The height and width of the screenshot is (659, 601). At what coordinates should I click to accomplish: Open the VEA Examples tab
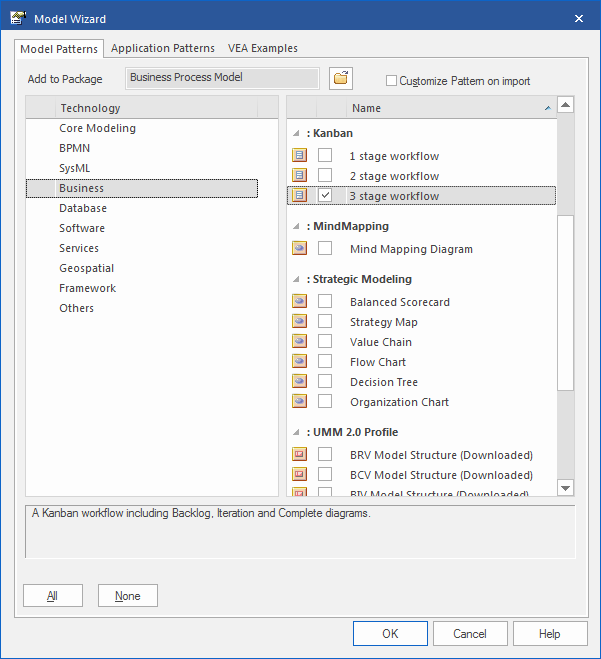coord(261,48)
